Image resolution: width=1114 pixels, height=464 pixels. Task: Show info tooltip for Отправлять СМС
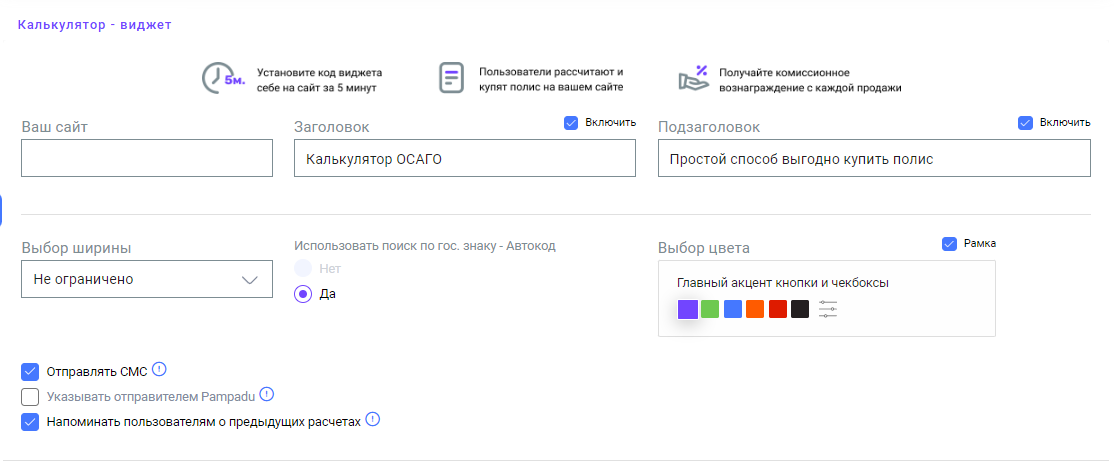click(x=159, y=369)
